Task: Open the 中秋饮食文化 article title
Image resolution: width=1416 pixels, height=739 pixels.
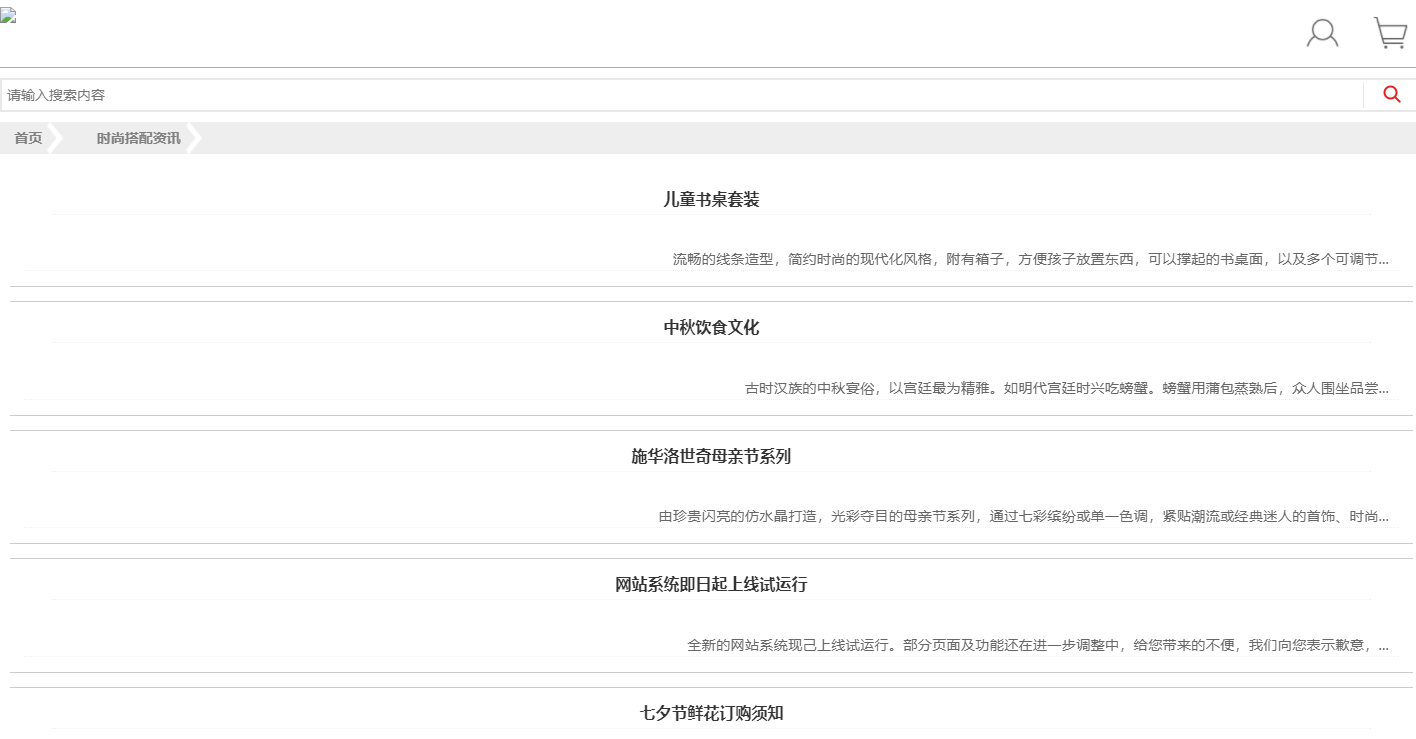Action: [x=711, y=327]
